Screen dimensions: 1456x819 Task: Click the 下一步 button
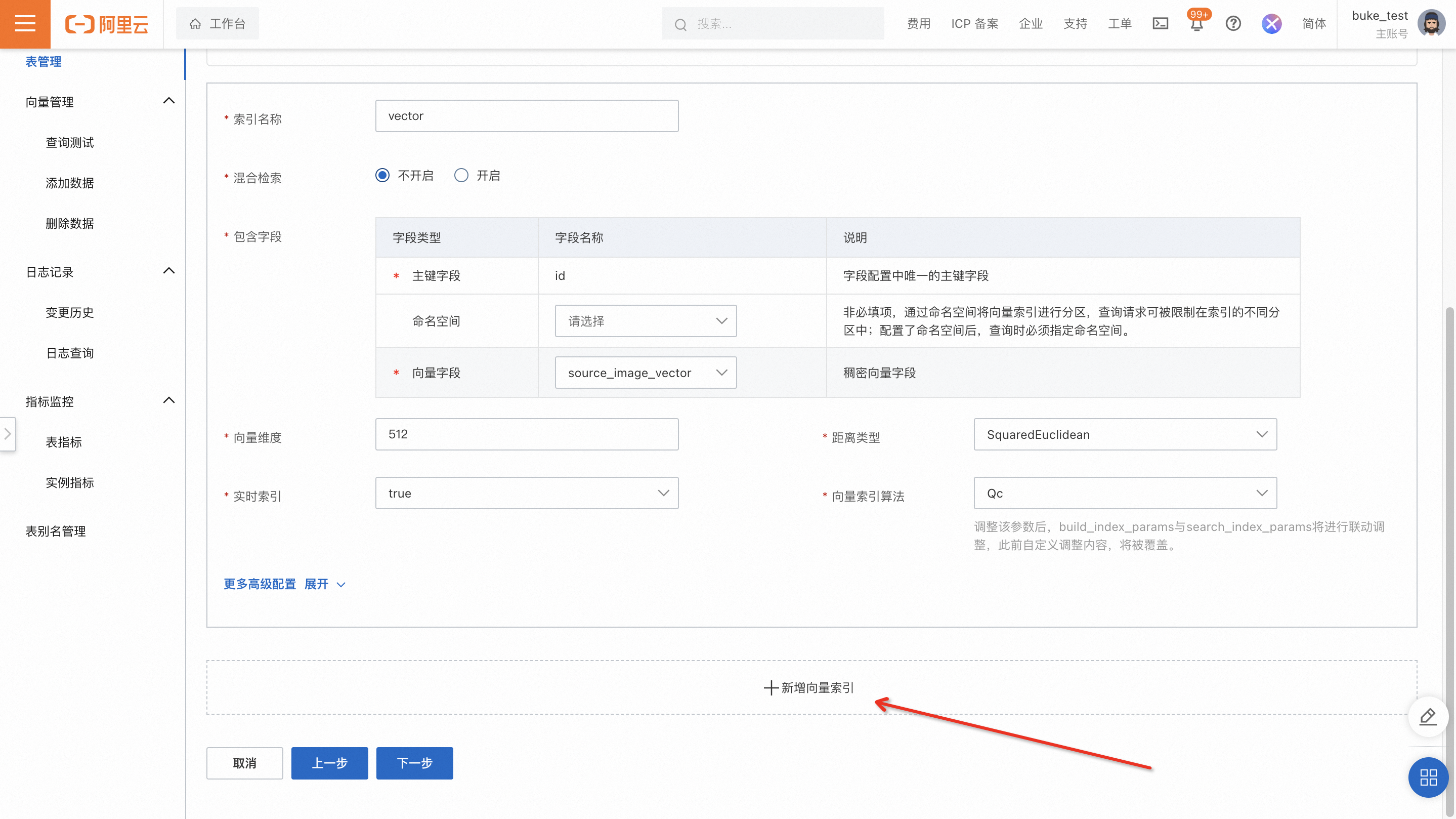pos(414,763)
